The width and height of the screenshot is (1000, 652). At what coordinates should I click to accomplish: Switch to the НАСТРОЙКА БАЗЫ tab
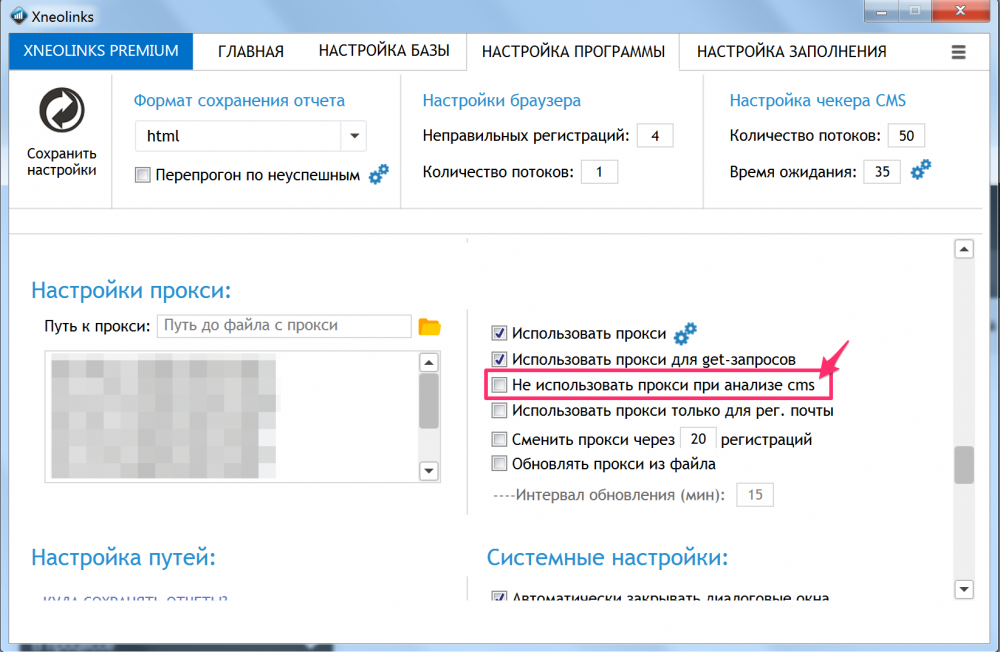384,51
